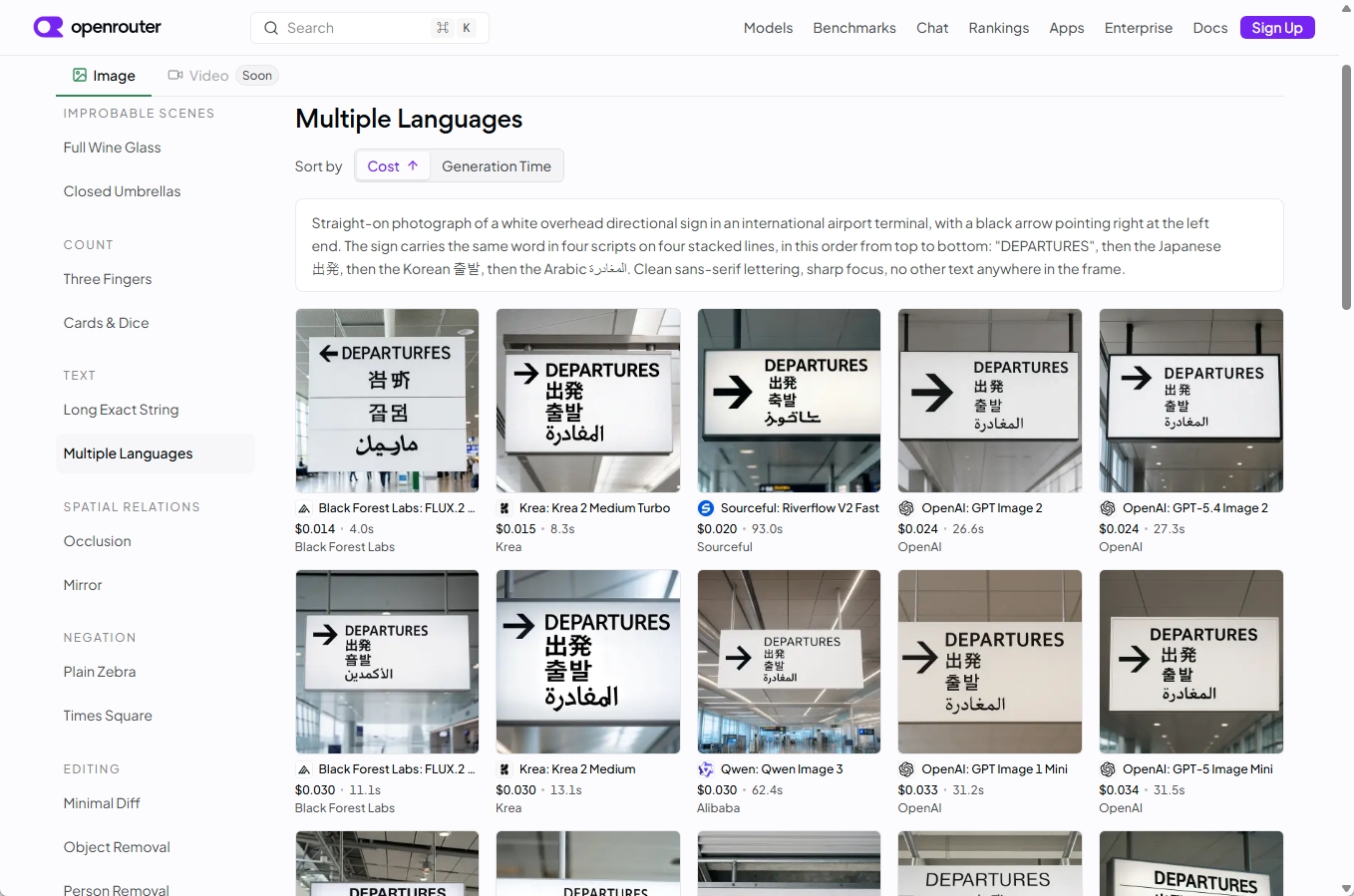The height and width of the screenshot is (896, 1354).
Task: Click the Black Forest Labs icon on the $0.030 card
Action: (x=304, y=769)
